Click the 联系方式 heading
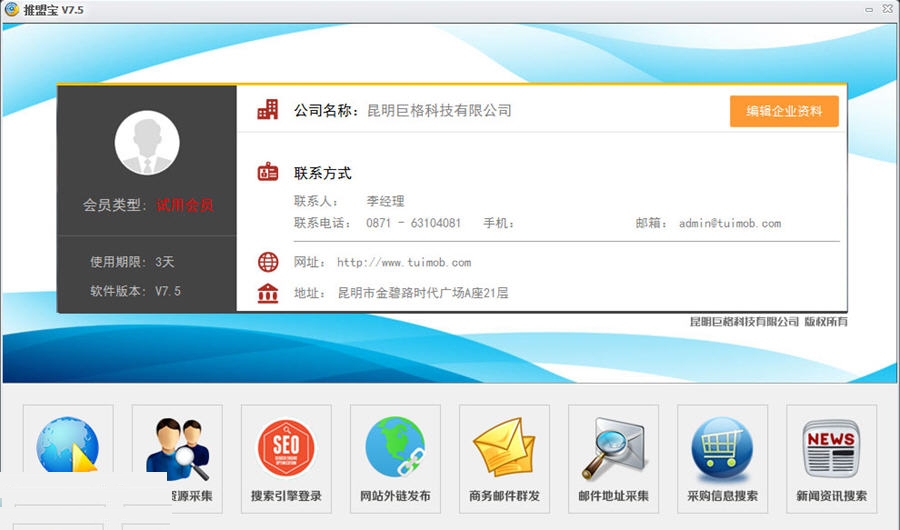Viewport: 900px width, 530px height. [x=323, y=173]
